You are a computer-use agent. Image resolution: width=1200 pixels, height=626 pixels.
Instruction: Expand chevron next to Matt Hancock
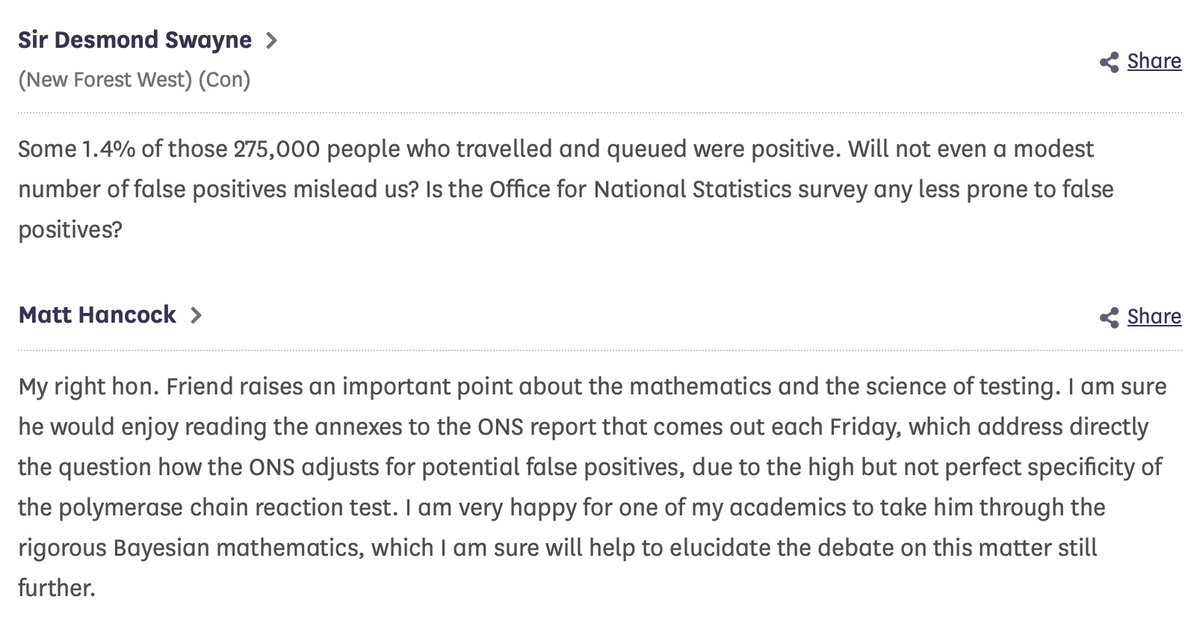pos(195,315)
